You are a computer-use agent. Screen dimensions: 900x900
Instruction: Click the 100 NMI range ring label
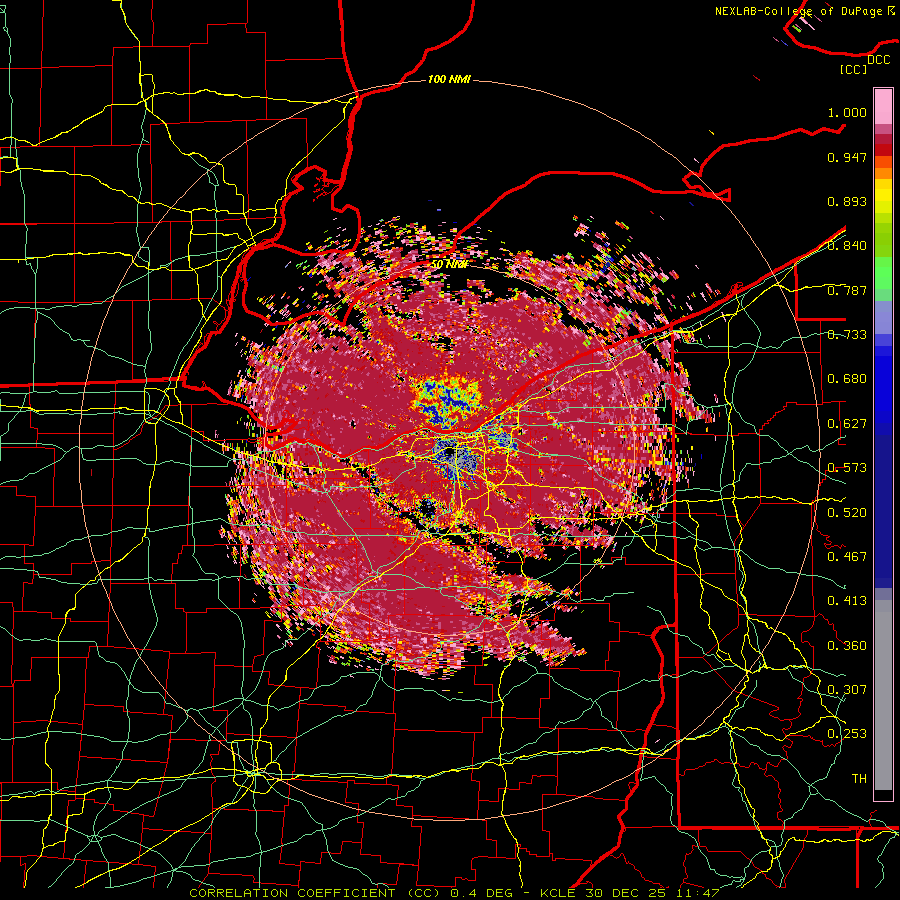click(x=449, y=79)
